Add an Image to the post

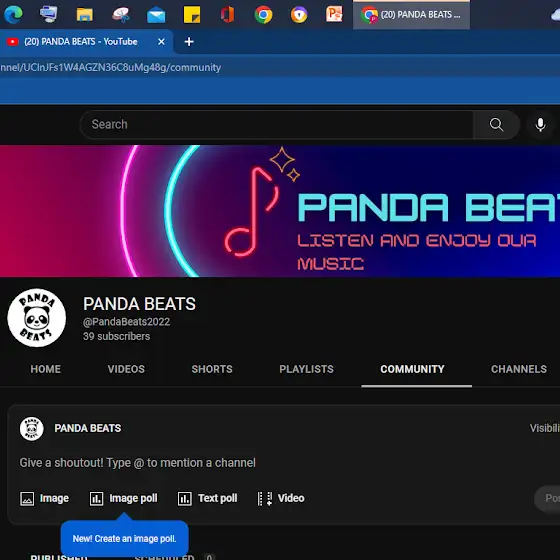(44, 498)
